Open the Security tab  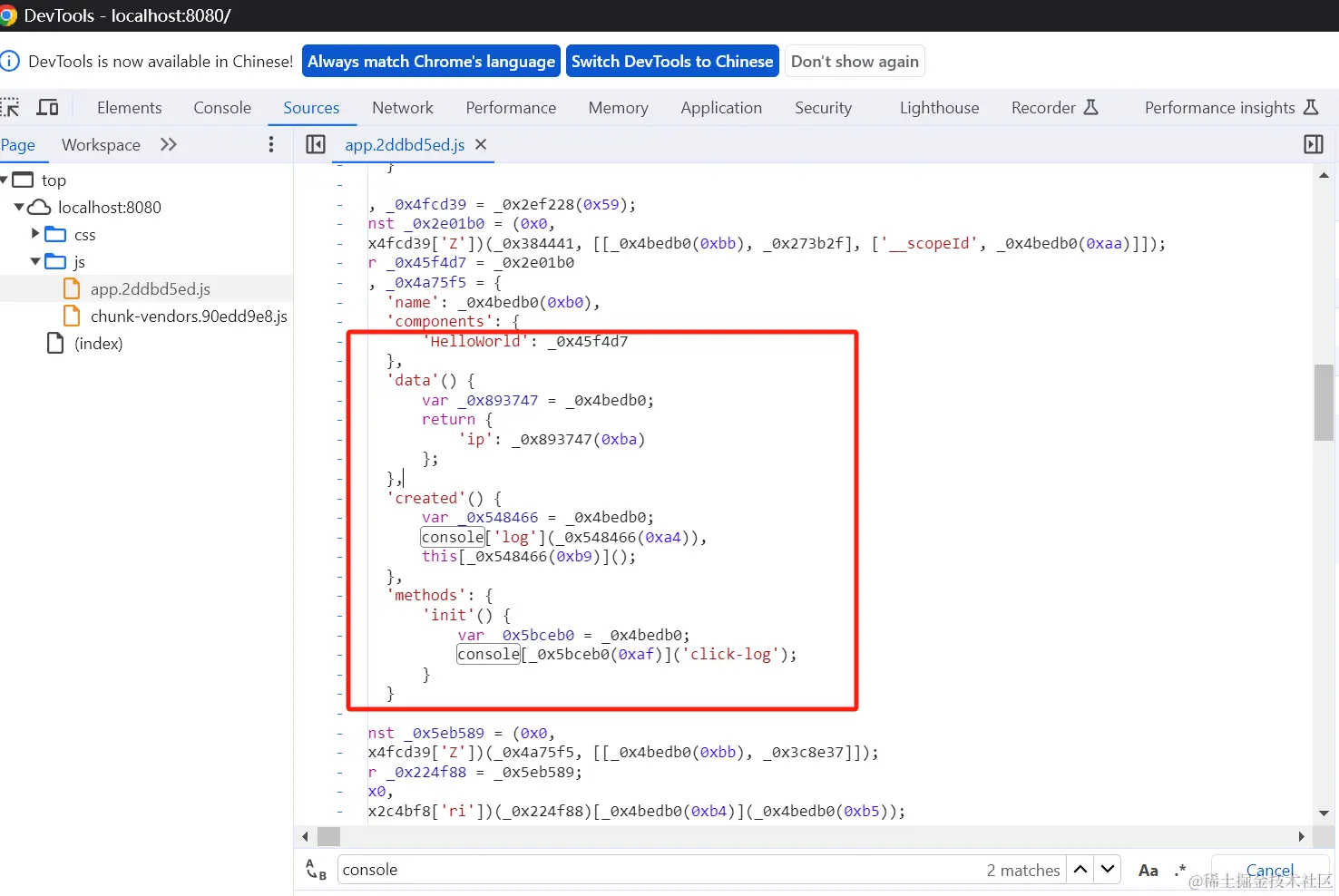click(824, 108)
